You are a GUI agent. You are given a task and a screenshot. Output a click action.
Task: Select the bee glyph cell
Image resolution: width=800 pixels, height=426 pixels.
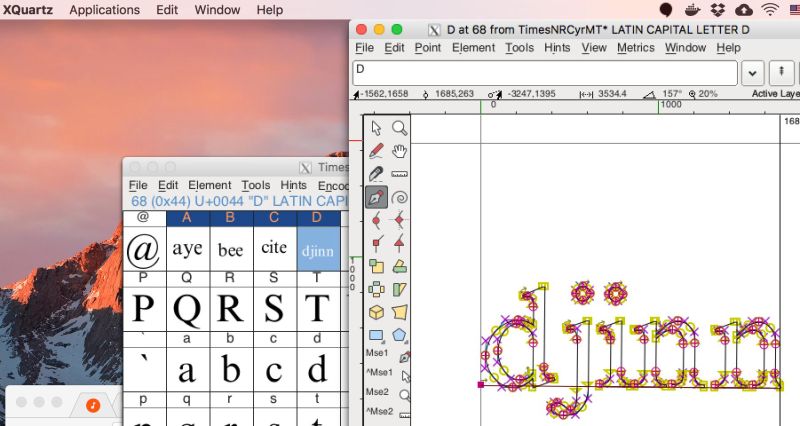tap(231, 249)
